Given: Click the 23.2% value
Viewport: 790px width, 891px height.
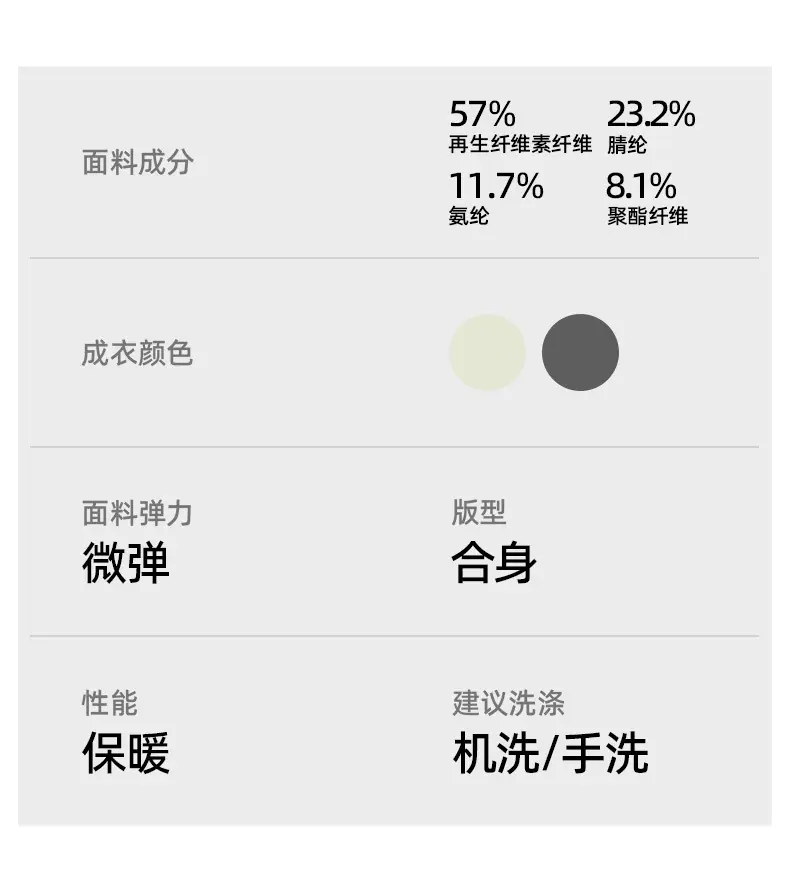Looking at the screenshot, I should pos(651,114).
